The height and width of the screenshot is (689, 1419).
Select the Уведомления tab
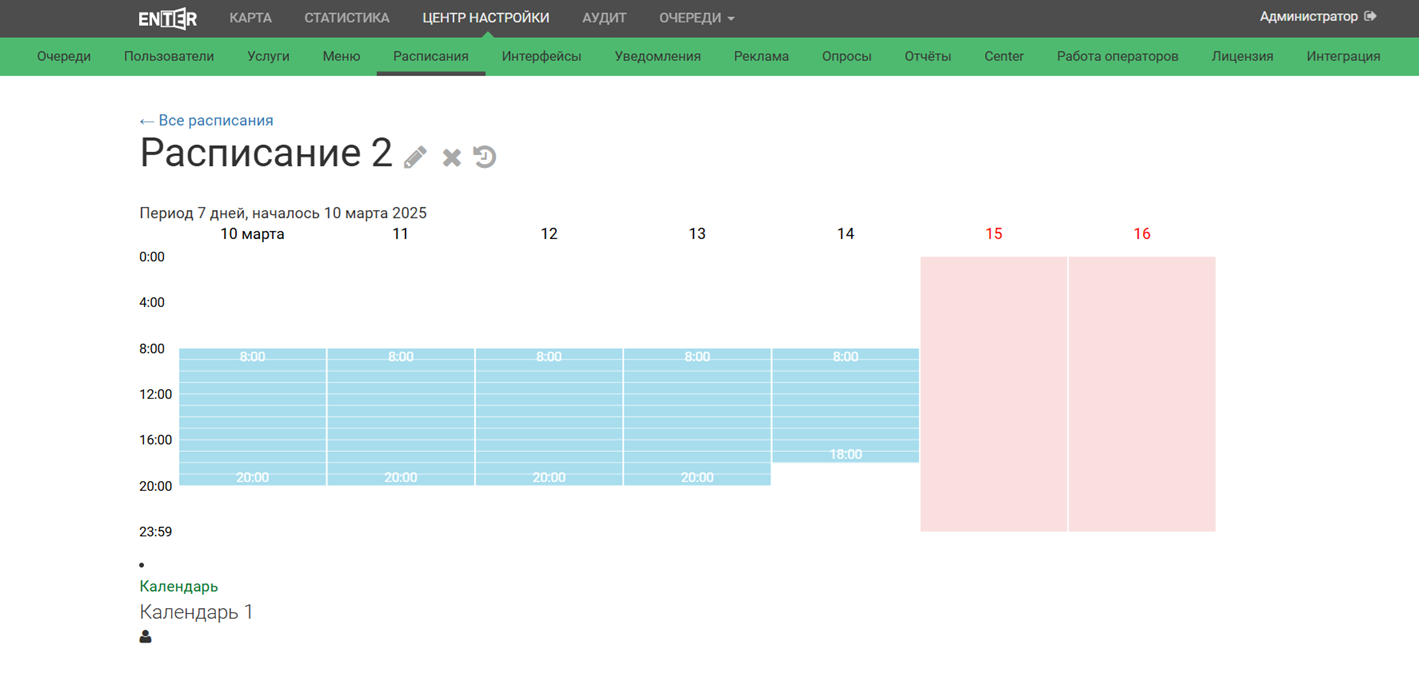657,57
